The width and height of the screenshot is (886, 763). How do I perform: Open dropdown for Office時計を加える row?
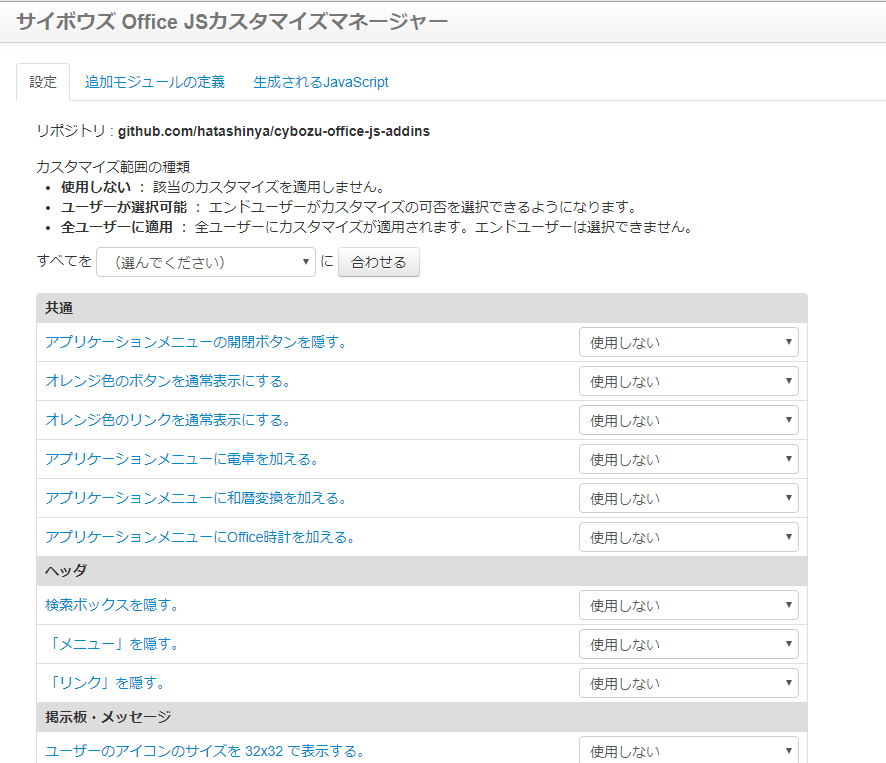click(688, 537)
